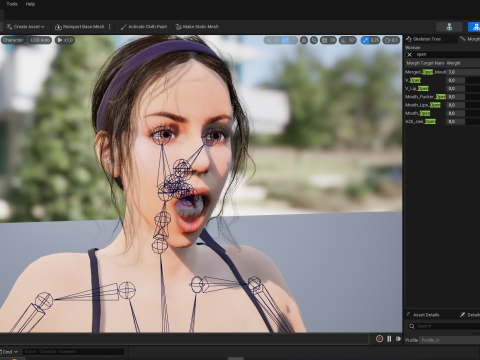Switch to skeleton editor mode icon
Image resolution: width=480 pixels, height=360 pixels.
coord(449,27)
